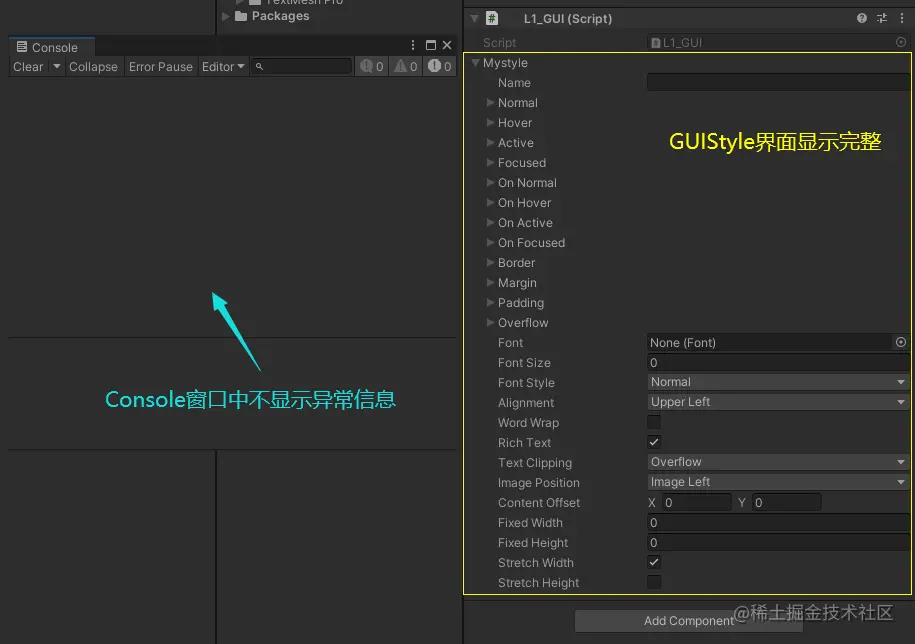Open the L1_GUI component help icon
Image resolution: width=915 pixels, height=644 pixels.
(x=861, y=18)
